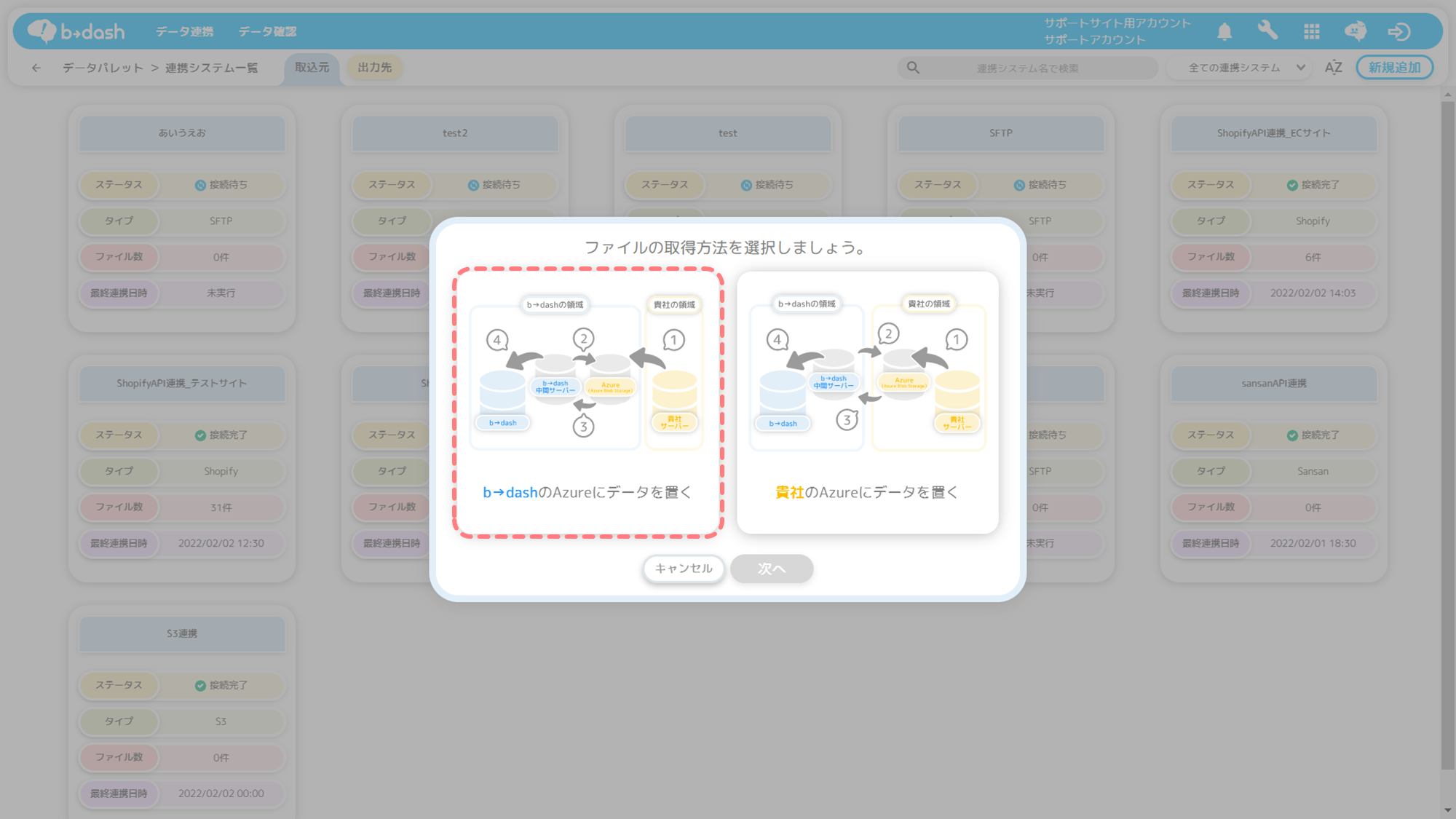Image resolution: width=1456 pixels, height=819 pixels.
Task: Open the test2 system card title
Action: 455,133
